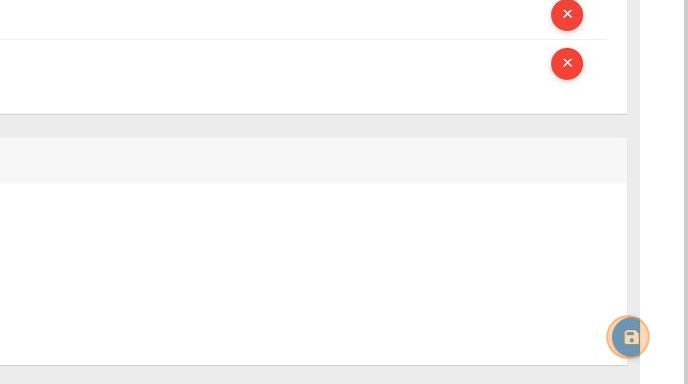The image size is (688, 384).
Task: Click the red delete button below the divider
Action: pos(567,64)
